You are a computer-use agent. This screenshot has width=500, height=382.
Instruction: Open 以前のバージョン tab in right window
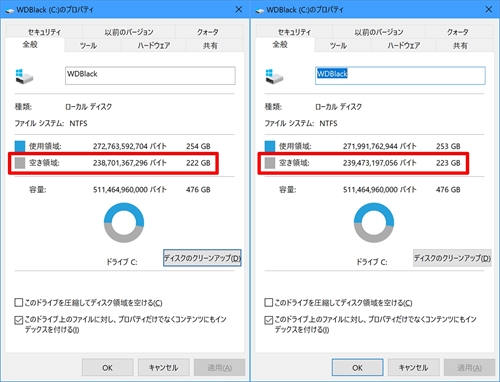[379, 32]
